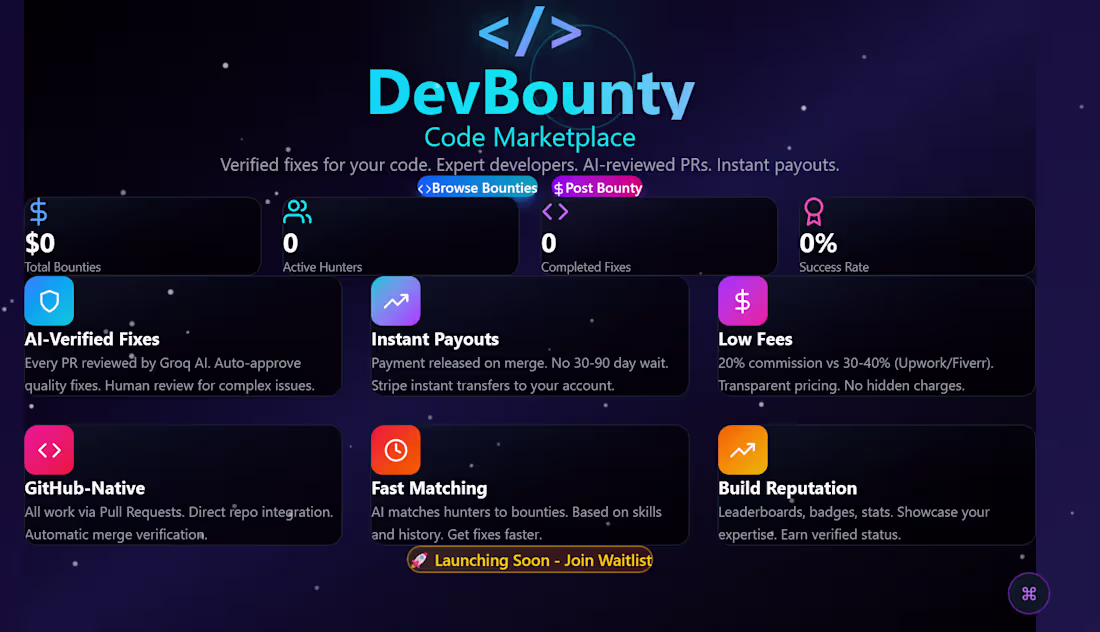The width and height of the screenshot is (1100, 632).
Task: Click the shield icon for AI-Verified Fixes
Action: click(49, 301)
